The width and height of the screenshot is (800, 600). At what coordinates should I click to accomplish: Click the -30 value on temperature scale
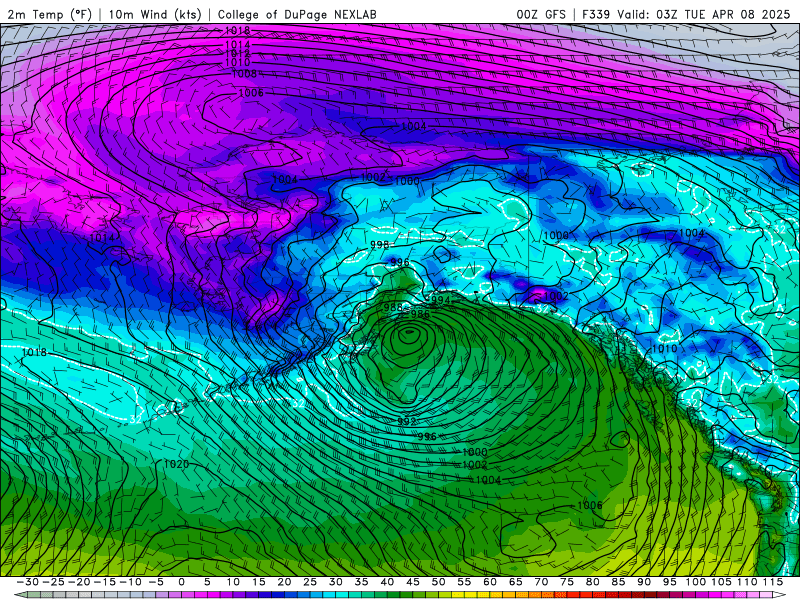coord(28,582)
